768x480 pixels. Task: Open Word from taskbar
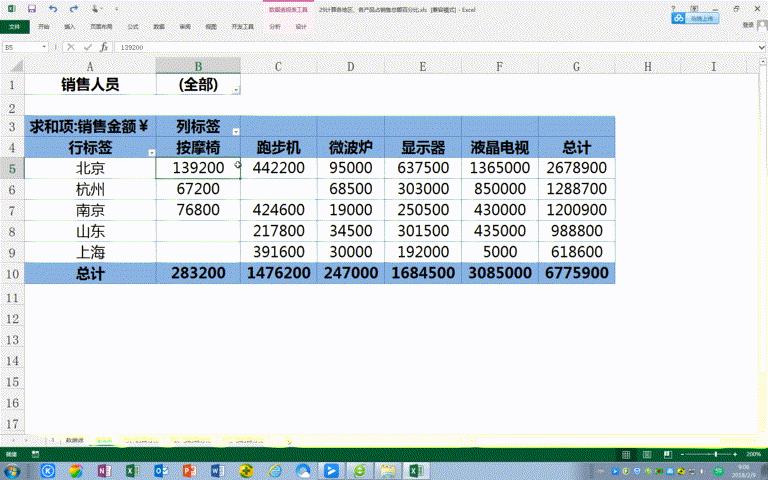click(217, 471)
